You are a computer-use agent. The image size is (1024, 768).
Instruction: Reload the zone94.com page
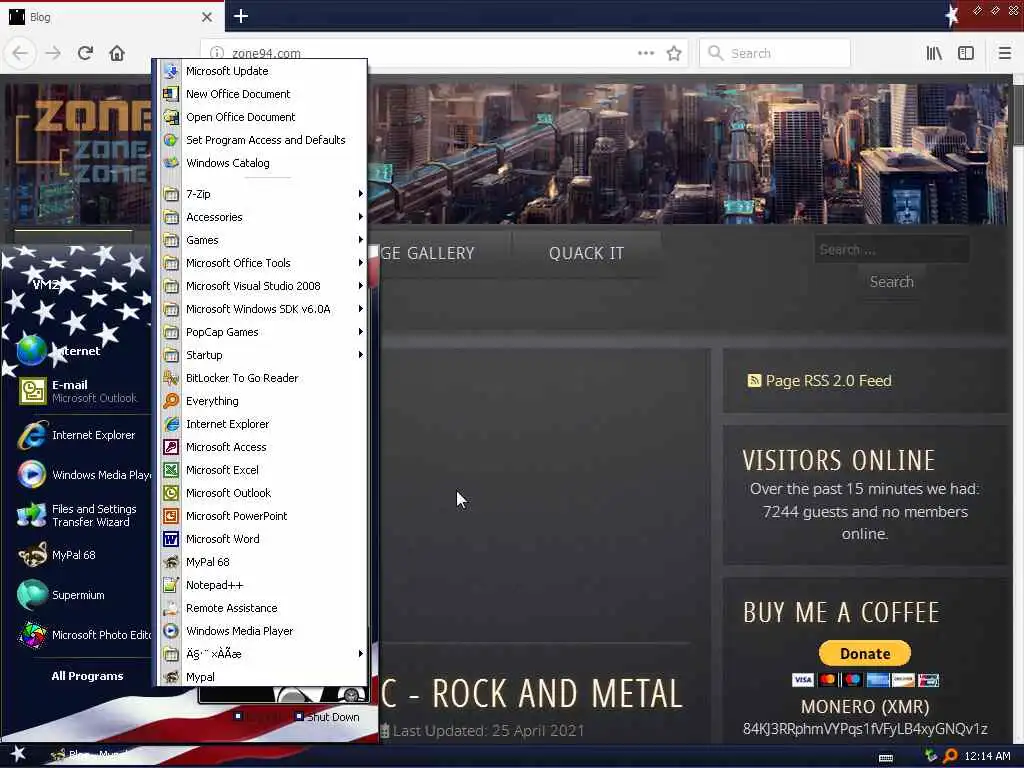[85, 53]
